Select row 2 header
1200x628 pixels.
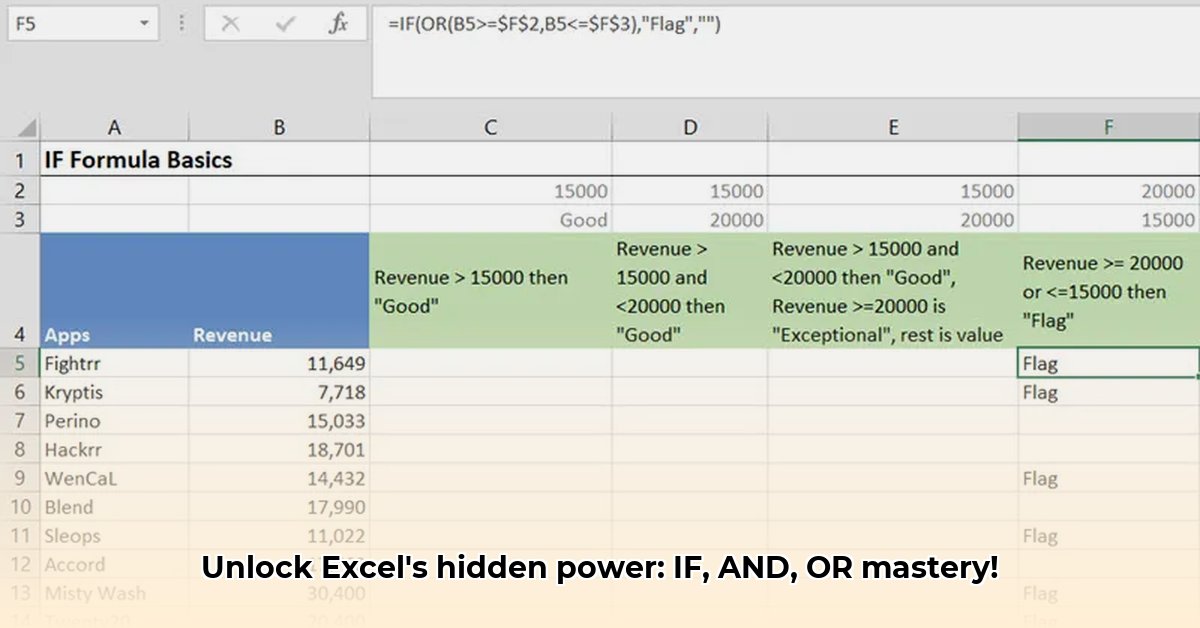tap(21, 191)
